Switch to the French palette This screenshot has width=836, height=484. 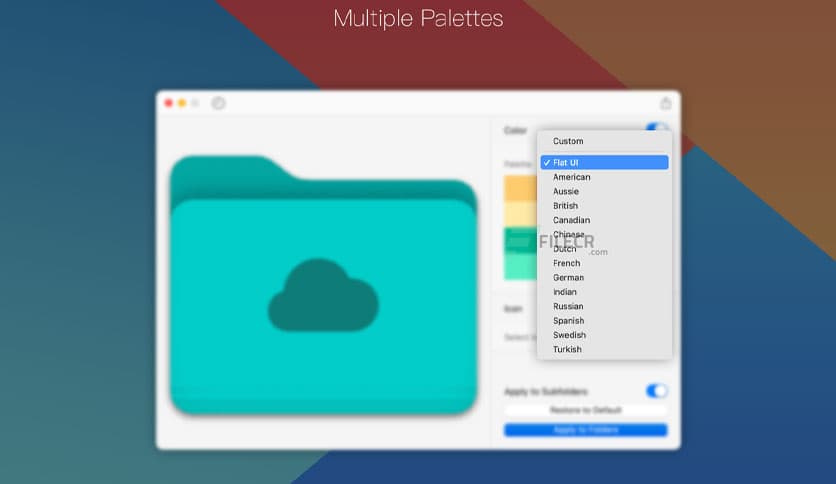[x=604, y=263]
